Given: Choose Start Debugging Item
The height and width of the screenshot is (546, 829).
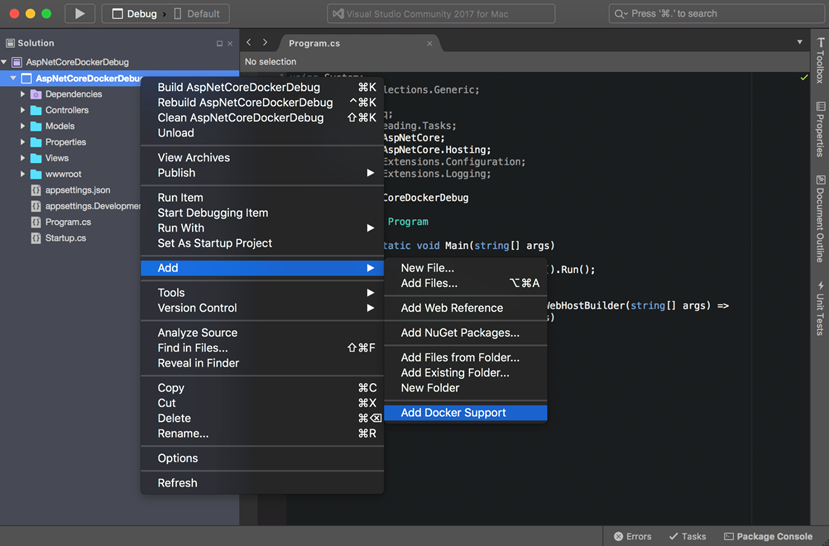Looking at the screenshot, I should pyautogui.click(x=262, y=212).
